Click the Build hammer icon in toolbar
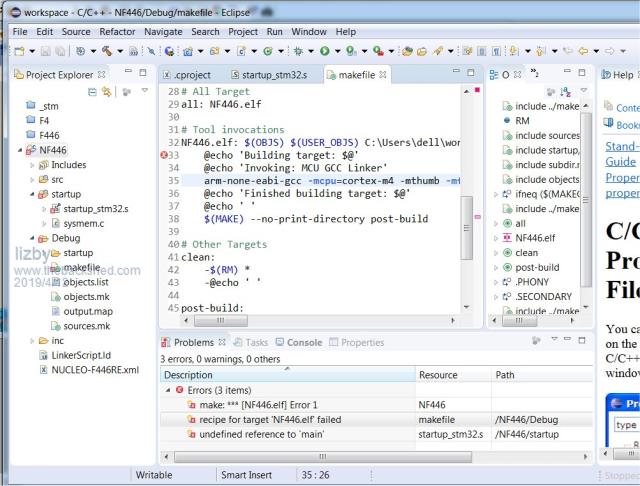The image size is (640, 486). (106, 49)
